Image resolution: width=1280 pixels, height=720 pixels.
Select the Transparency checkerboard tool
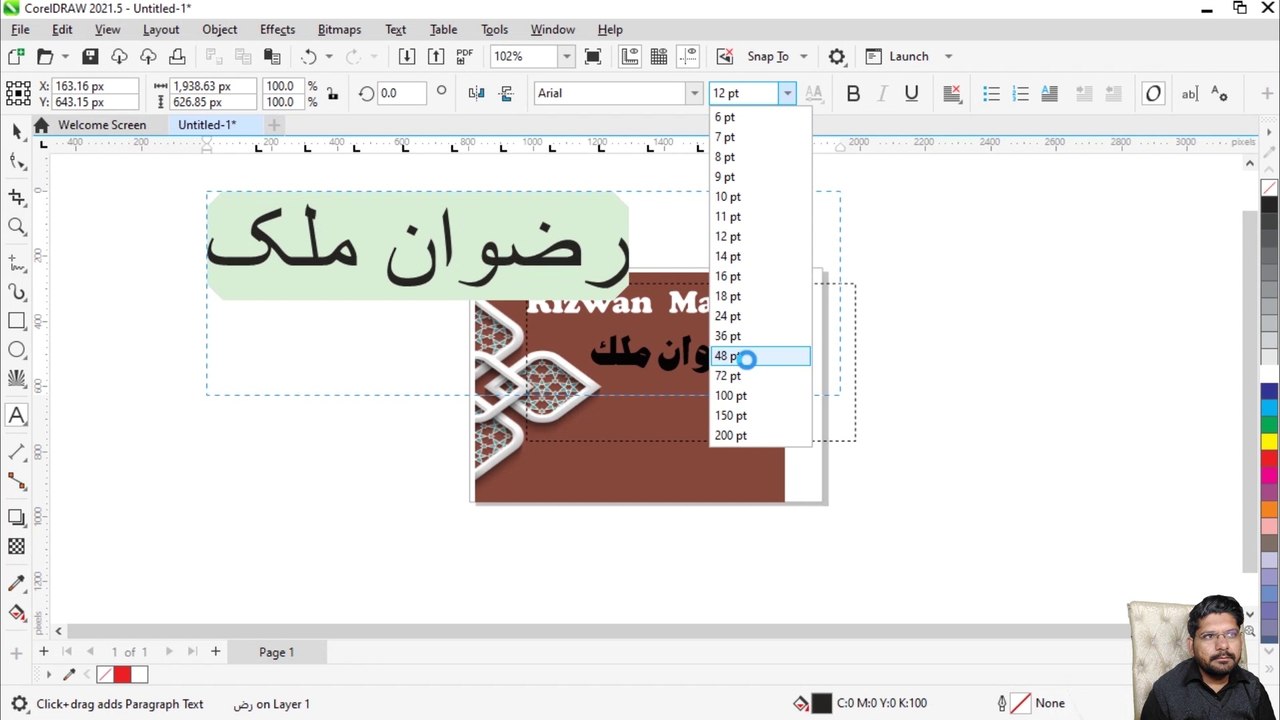pyautogui.click(x=17, y=546)
